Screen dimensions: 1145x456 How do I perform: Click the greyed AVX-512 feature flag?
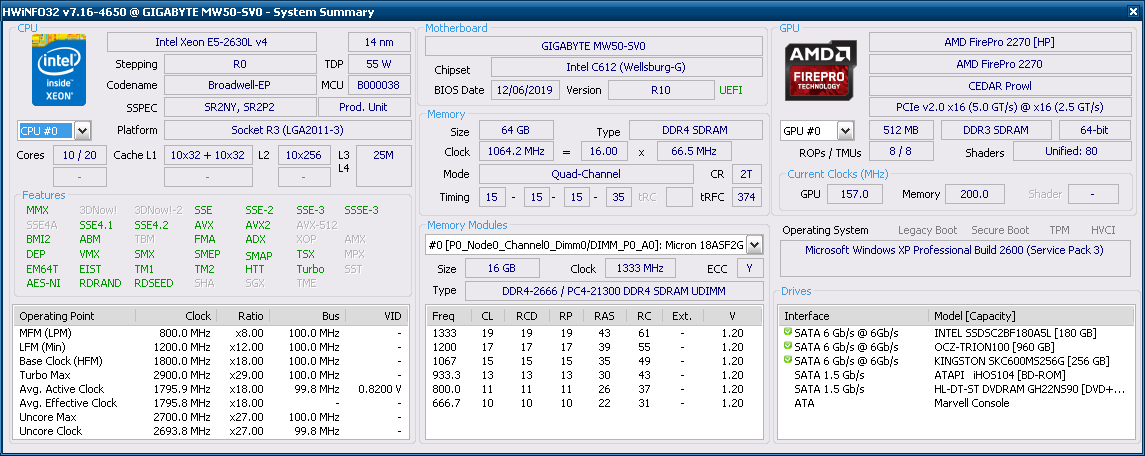coord(317,225)
